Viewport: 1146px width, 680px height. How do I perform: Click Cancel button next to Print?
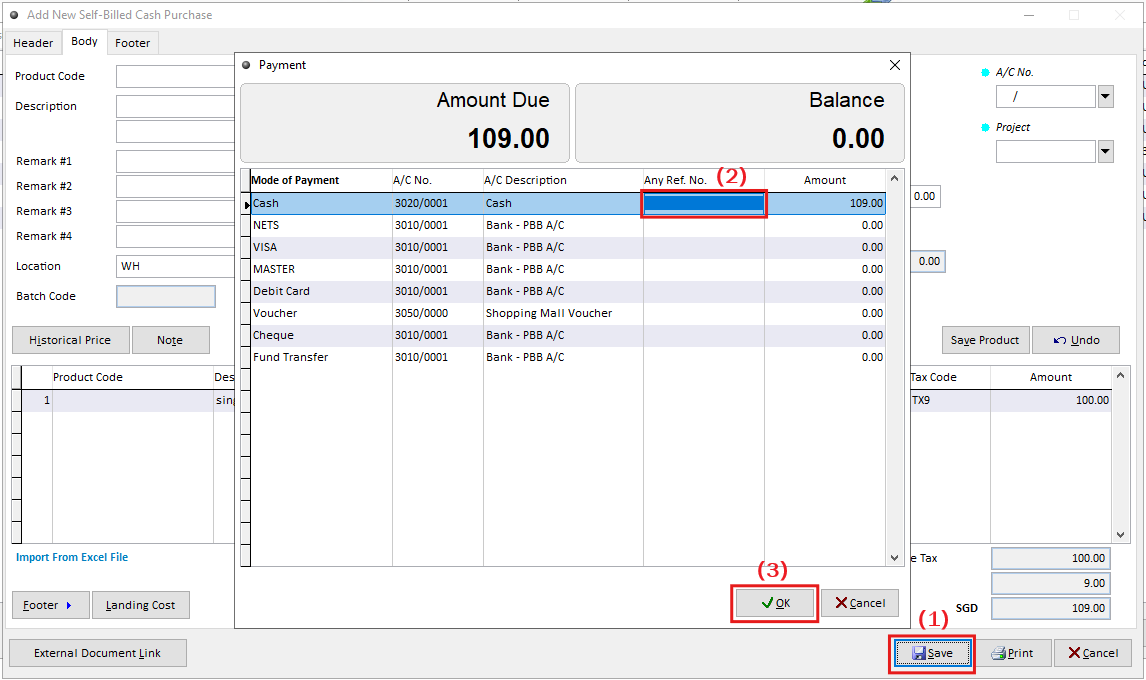point(1093,653)
